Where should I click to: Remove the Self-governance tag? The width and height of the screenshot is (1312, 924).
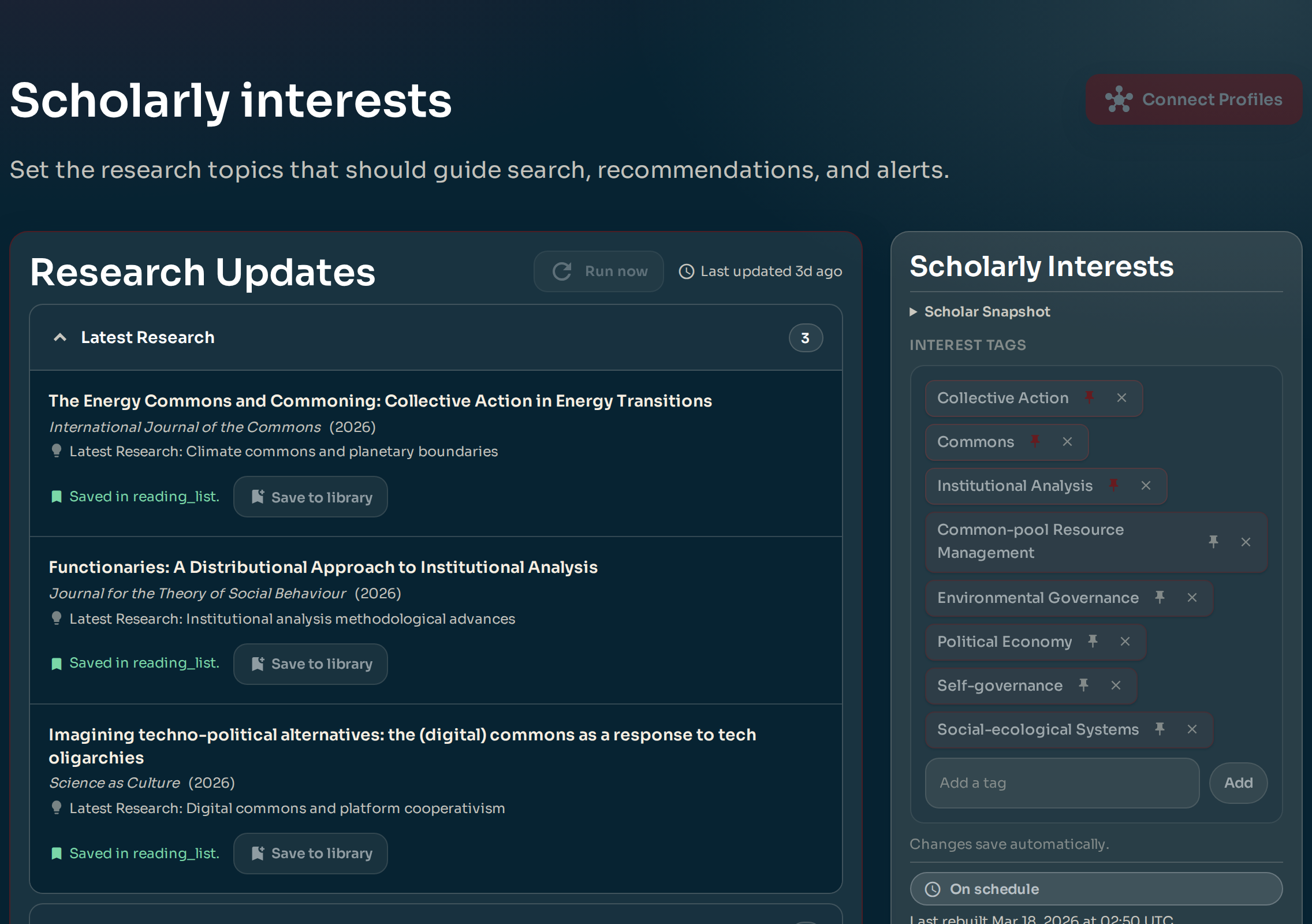tap(1116, 685)
